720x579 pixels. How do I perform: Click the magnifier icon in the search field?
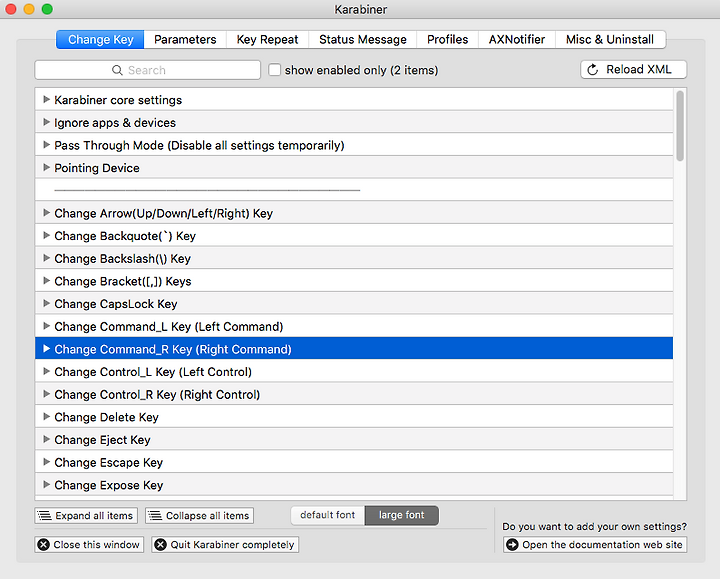pyautogui.click(x=117, y=70)
